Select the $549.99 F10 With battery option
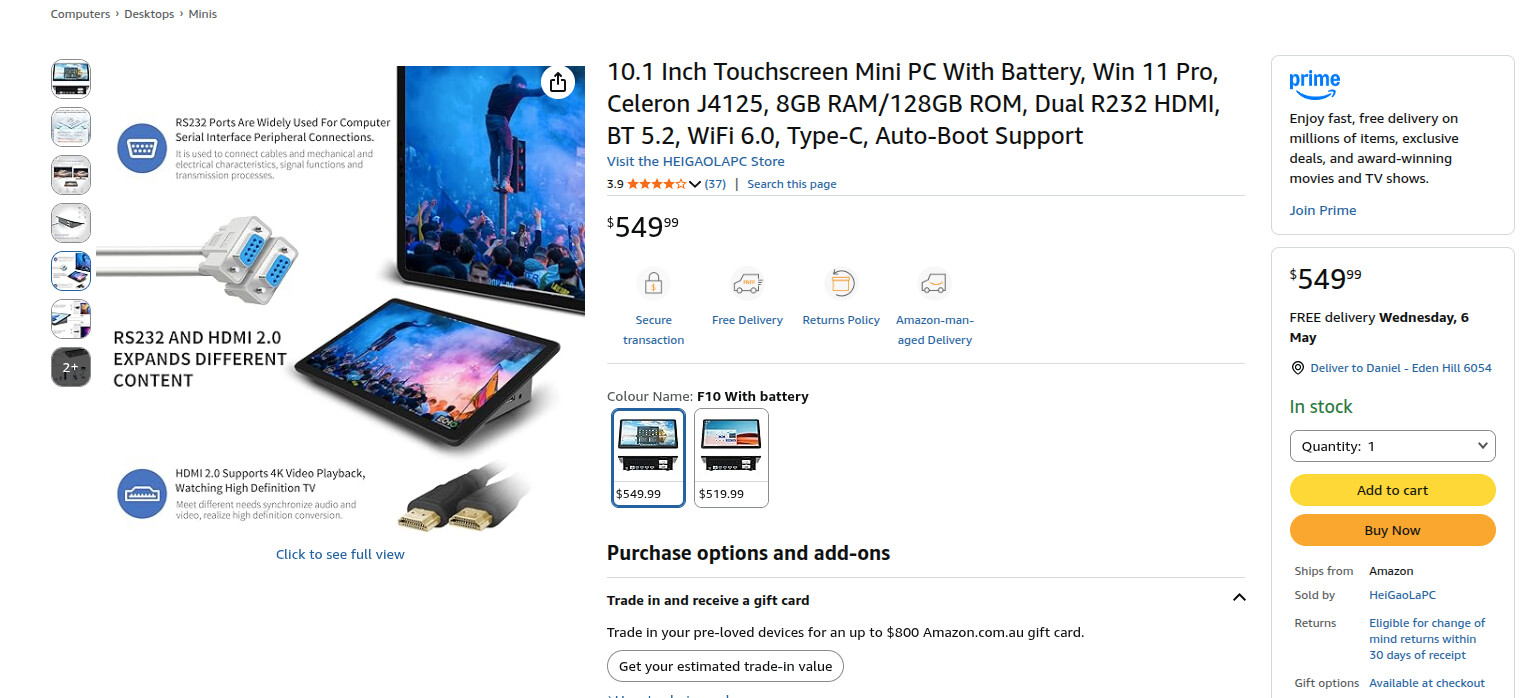Screen dimensions: 1530x698 [649, 458]
